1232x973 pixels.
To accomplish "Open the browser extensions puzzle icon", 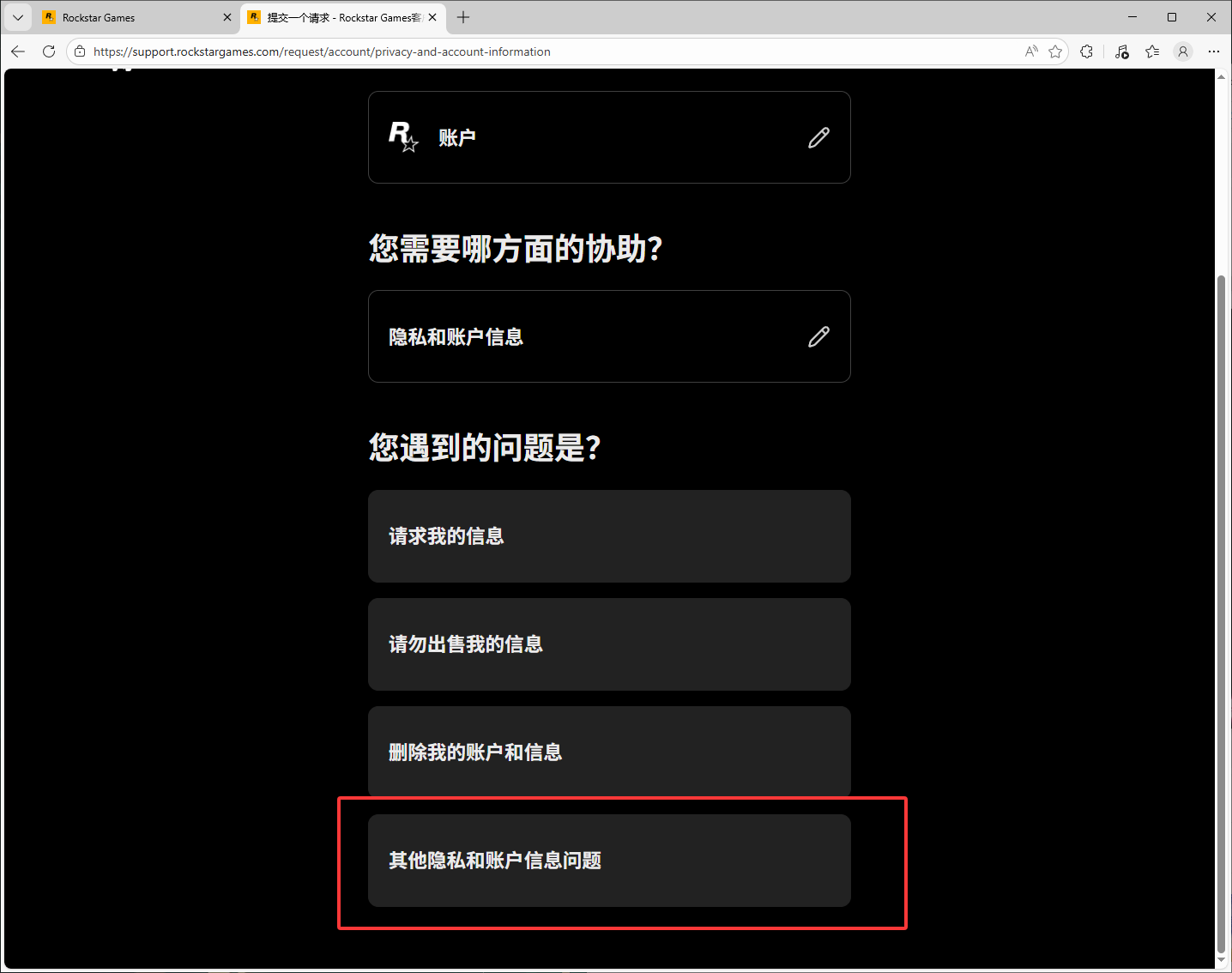I will click(1087, 51).
